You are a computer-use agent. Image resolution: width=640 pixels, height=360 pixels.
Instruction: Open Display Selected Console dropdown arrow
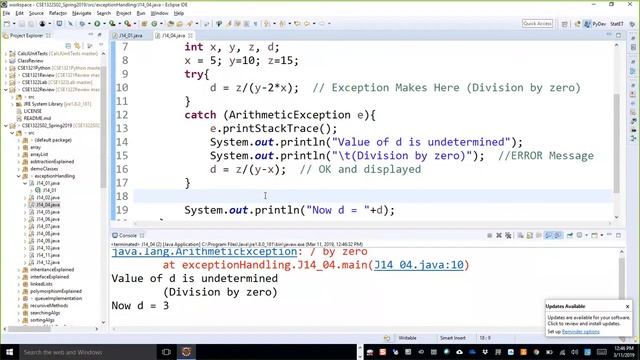point(587,236)
